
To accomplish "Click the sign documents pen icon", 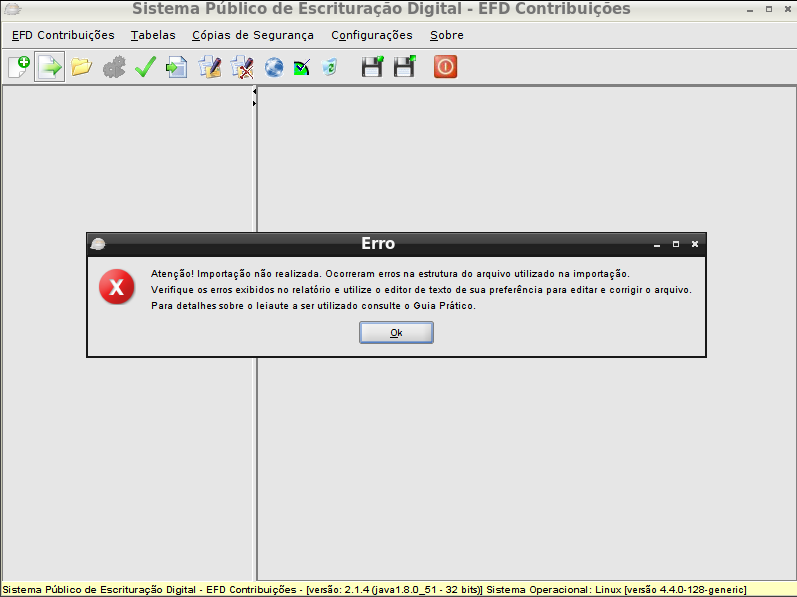I will tap(210, 67).
